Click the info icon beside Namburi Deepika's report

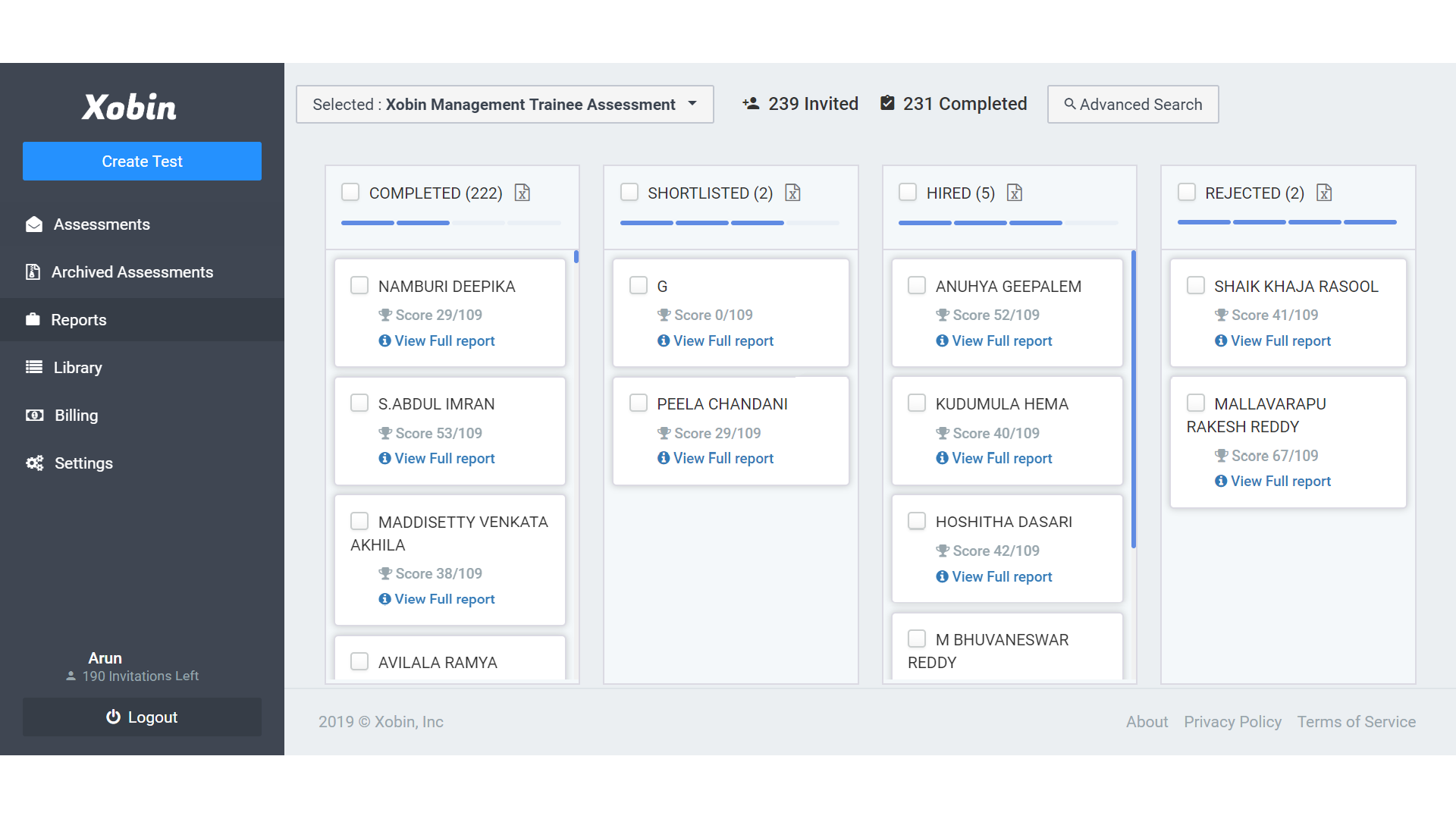384,341
